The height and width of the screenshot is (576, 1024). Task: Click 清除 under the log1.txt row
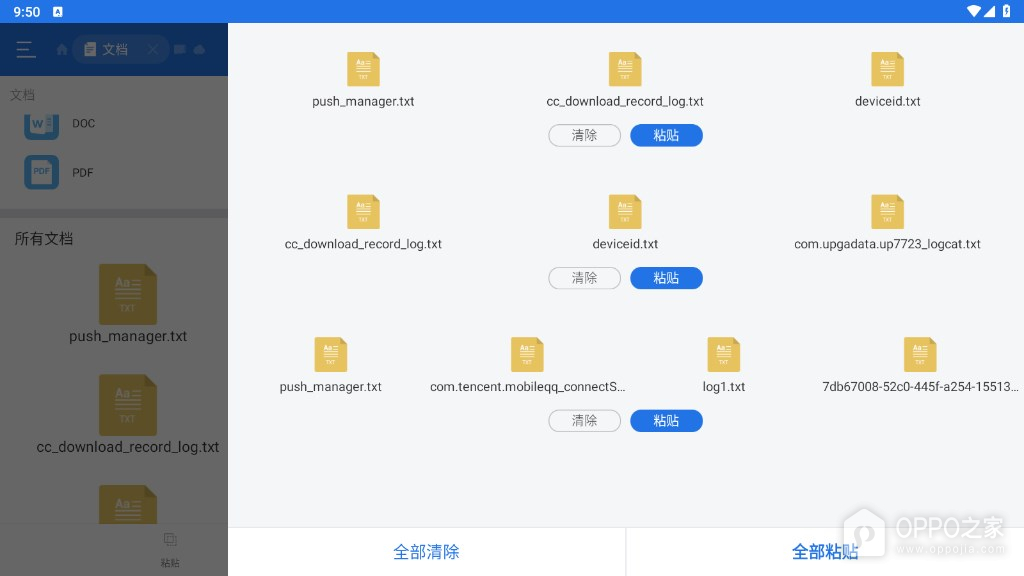pos(584,421)
